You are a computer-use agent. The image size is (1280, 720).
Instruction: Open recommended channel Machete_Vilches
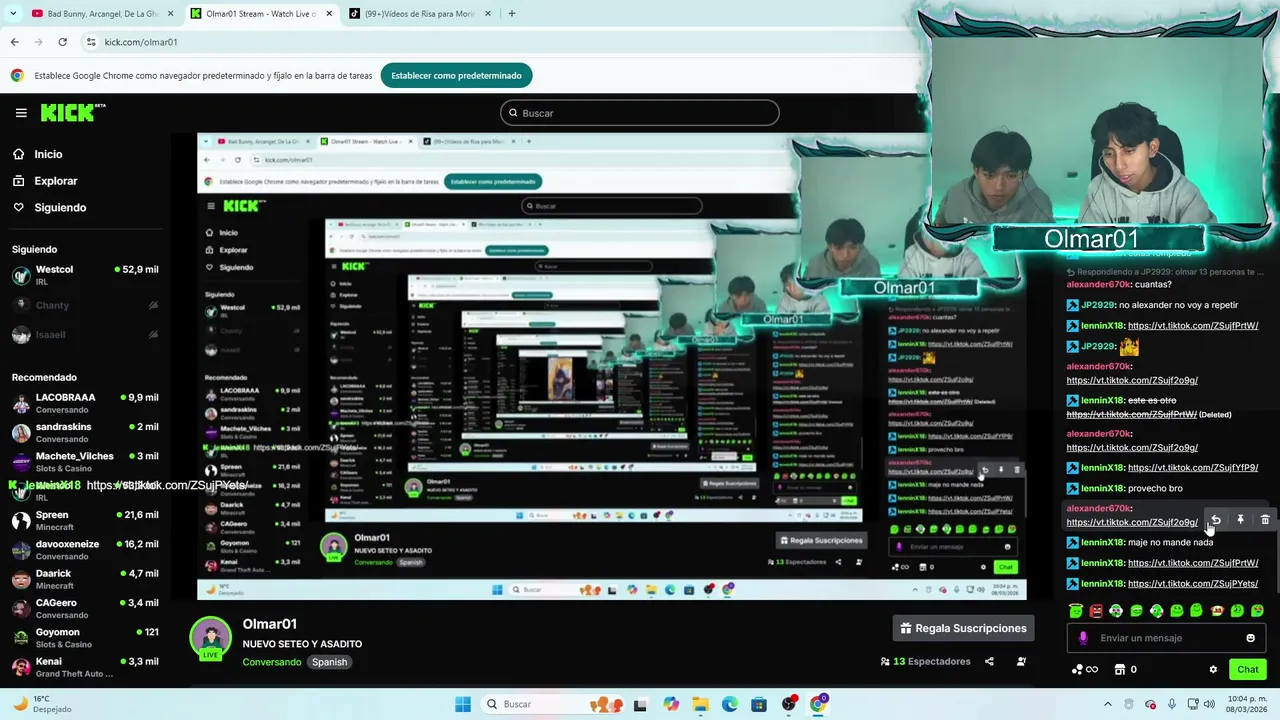pyautogui.click(x=85, y=462)
